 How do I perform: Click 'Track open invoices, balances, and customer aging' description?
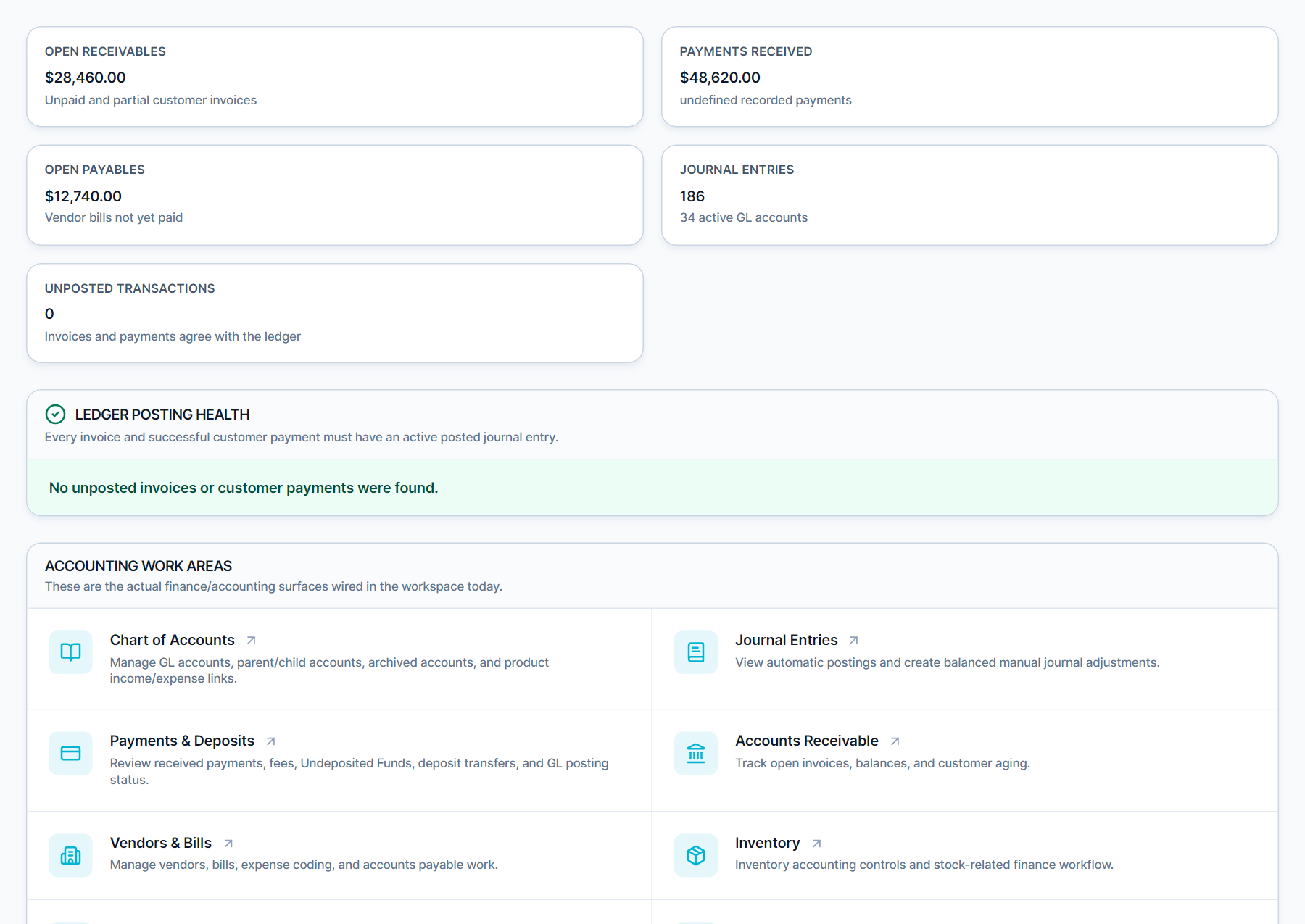pyautogui.click(x=882, y=763)
